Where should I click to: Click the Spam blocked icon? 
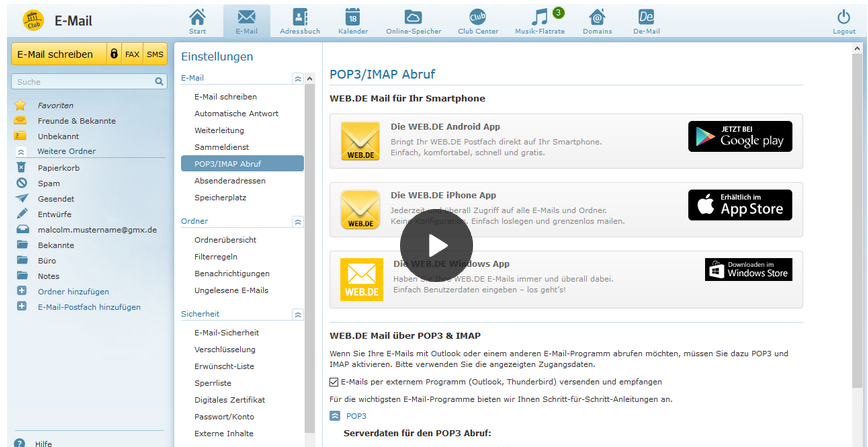tap(21, 183)
